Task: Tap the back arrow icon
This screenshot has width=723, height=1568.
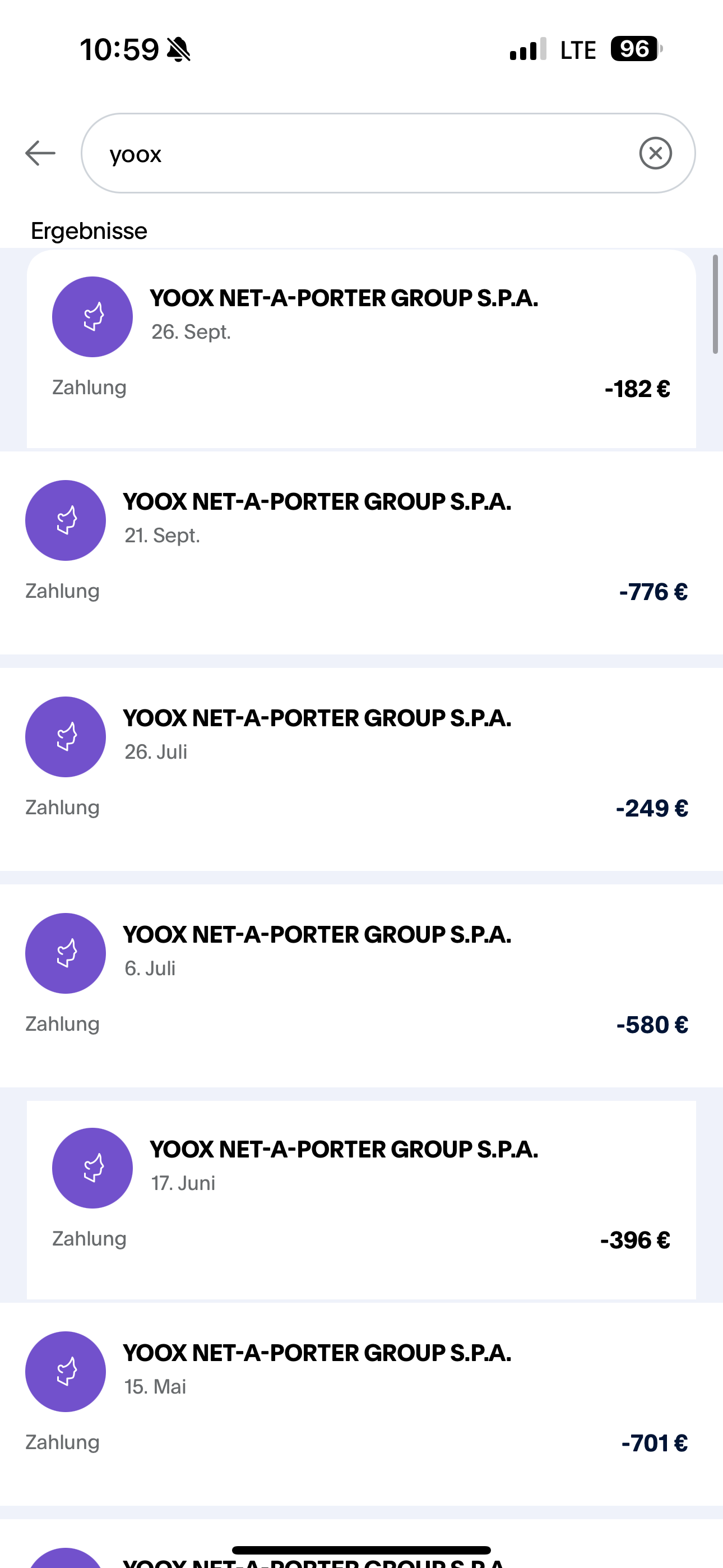Action: pos(40,153)
